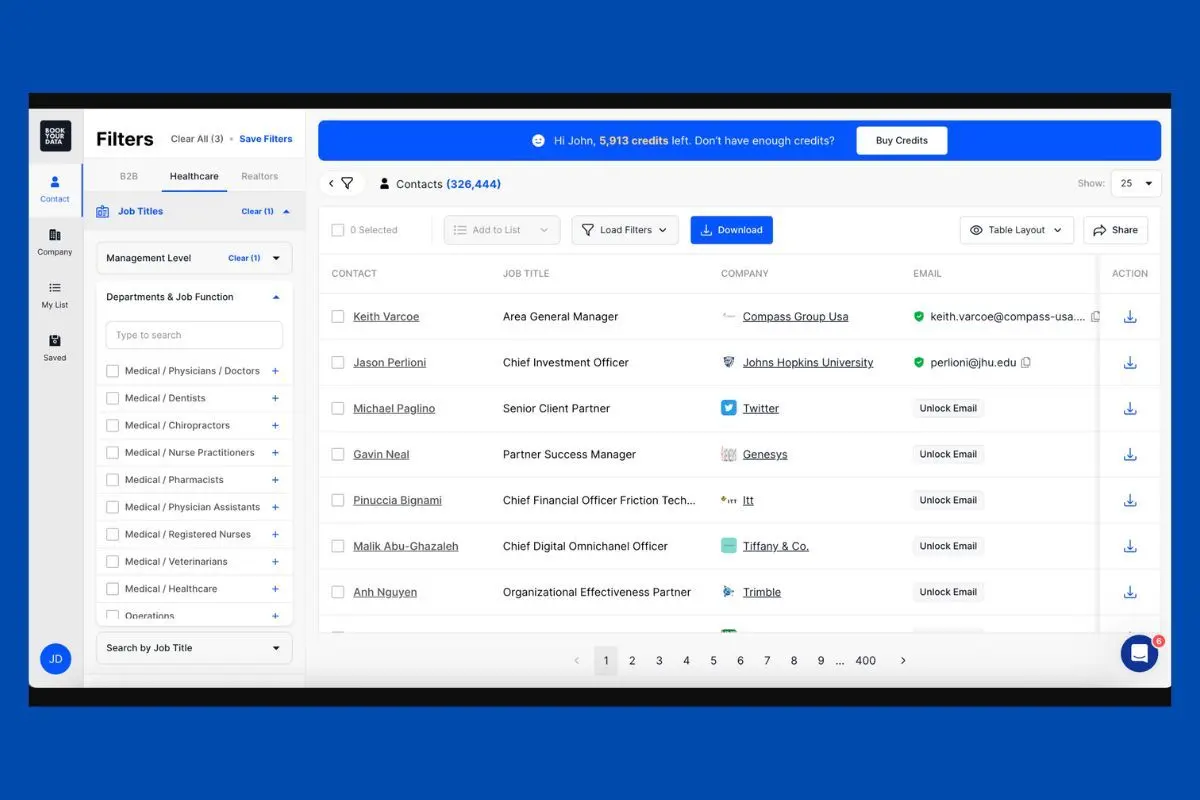Go to page 2
The image size is (1200, 800).
click(x=632, y=661)
